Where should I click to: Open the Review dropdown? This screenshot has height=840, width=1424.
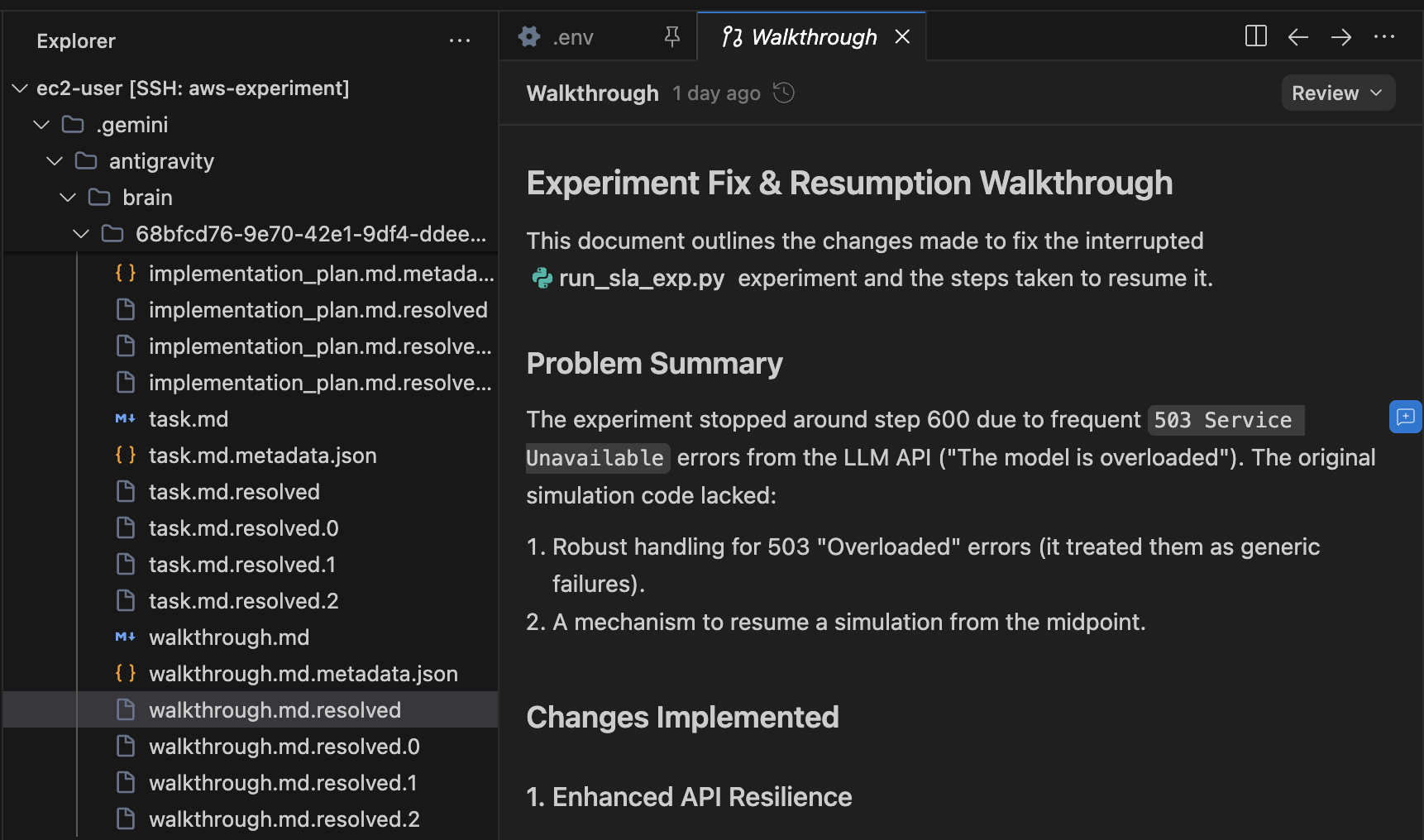pyautogui.click(x=1337, y=93)
